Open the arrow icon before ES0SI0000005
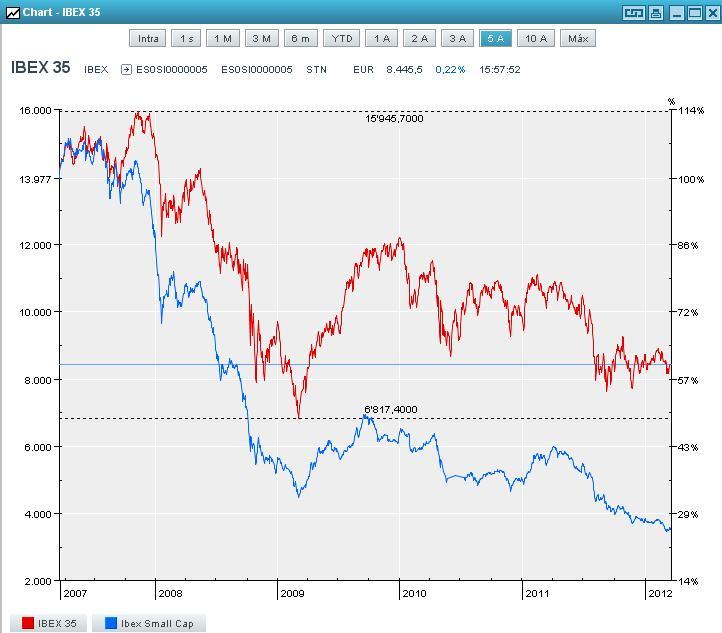The image size is (722, 633). pos(126,70)
